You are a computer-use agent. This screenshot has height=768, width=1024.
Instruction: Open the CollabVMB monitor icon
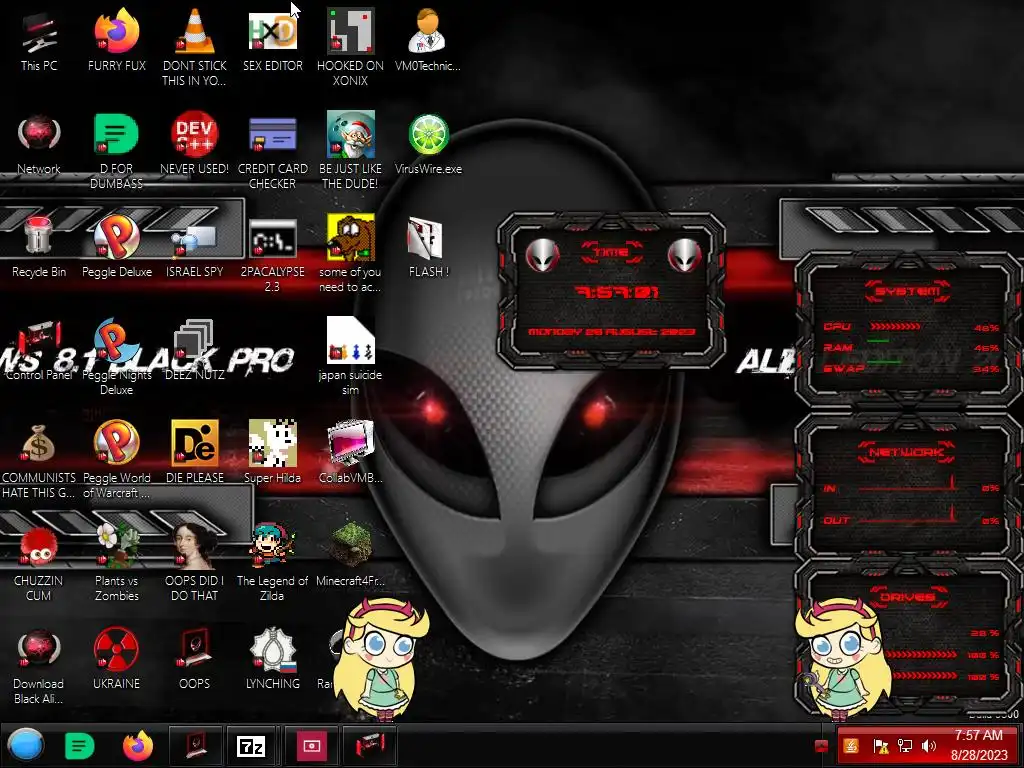(x=350, y=444)
